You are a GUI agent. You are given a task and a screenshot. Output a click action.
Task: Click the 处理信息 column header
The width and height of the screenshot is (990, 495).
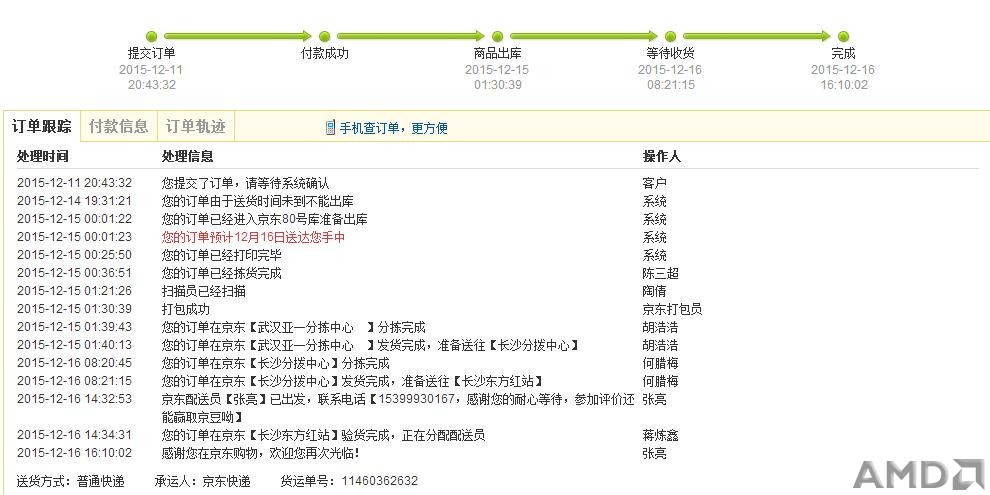click(x=188, y=157)
